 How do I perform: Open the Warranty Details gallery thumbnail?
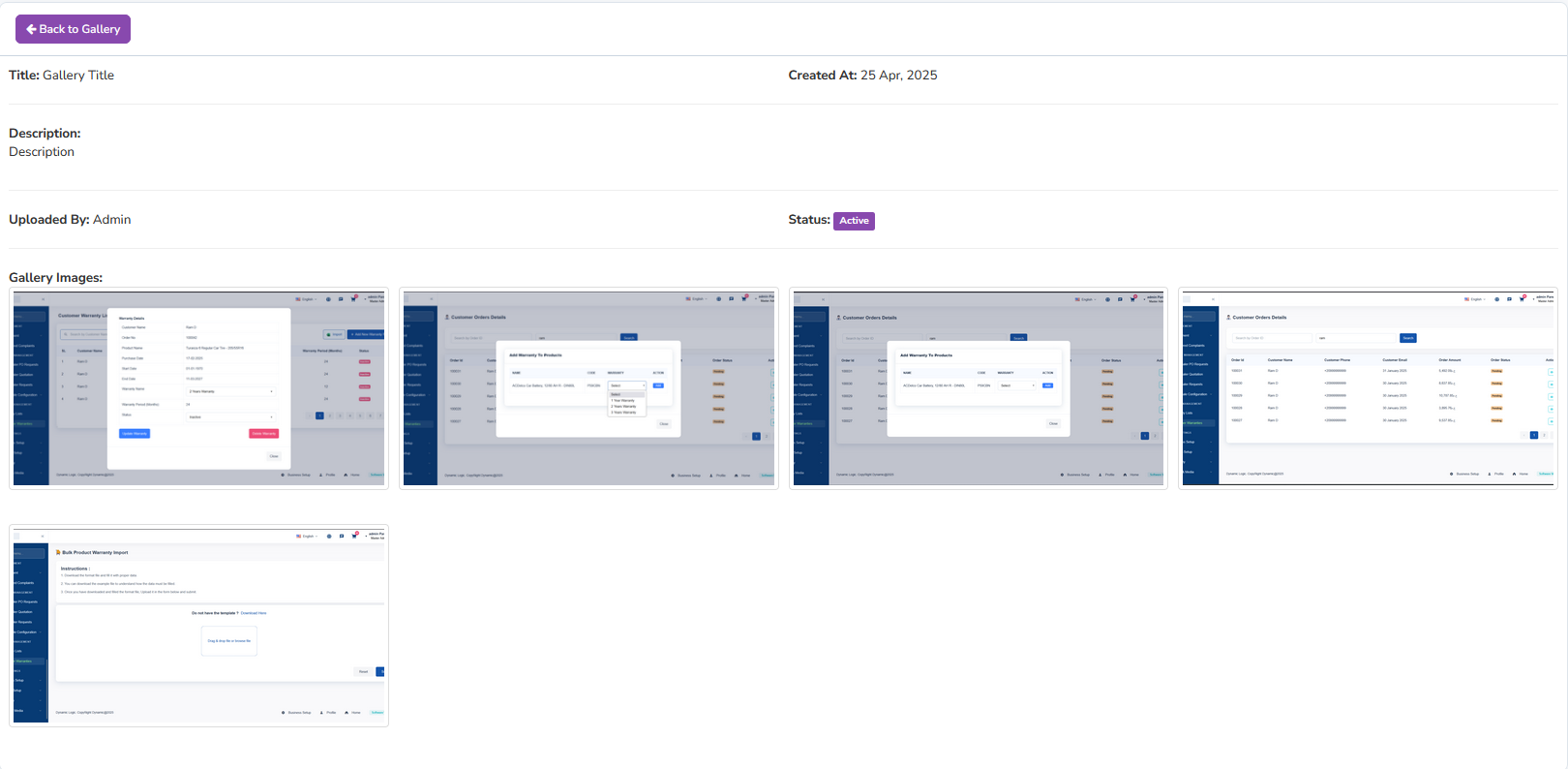[198, 388]
